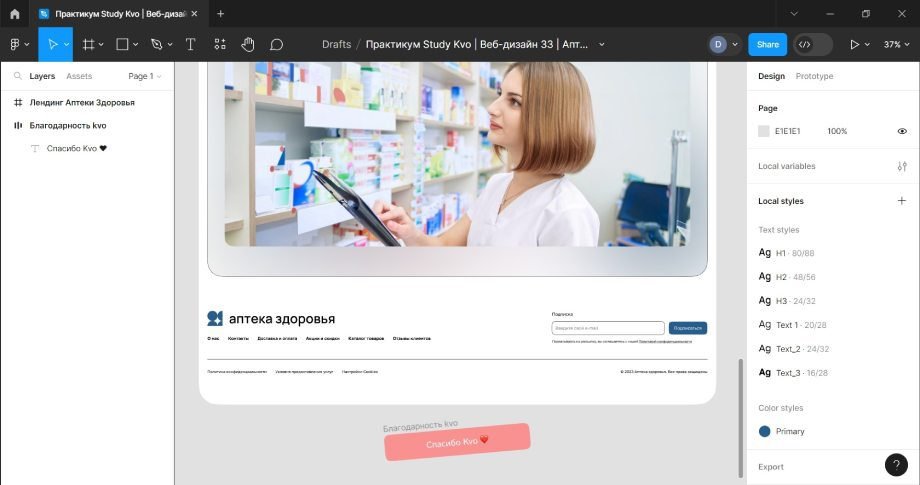
Task: Expand the Page 1 dropdown
Action: 144,76
